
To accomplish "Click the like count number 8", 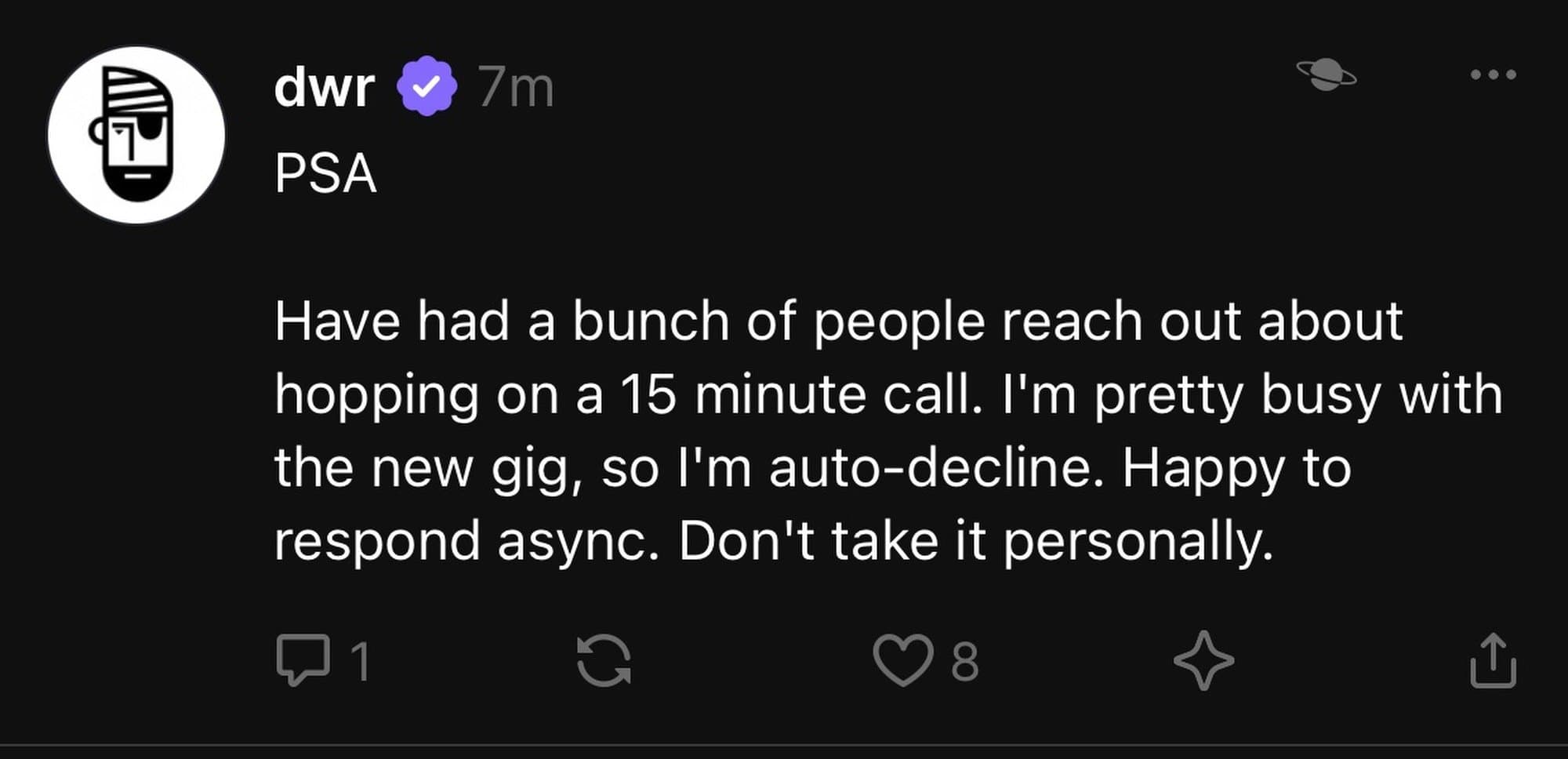I will [x=964, y=662].
